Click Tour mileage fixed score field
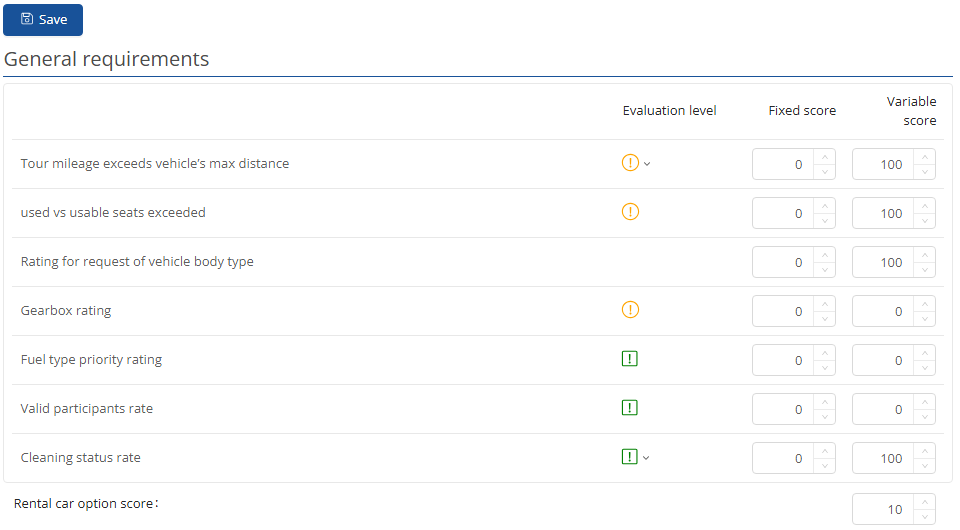Viewport: 960px width, 530px height. (x=783, y=164)
